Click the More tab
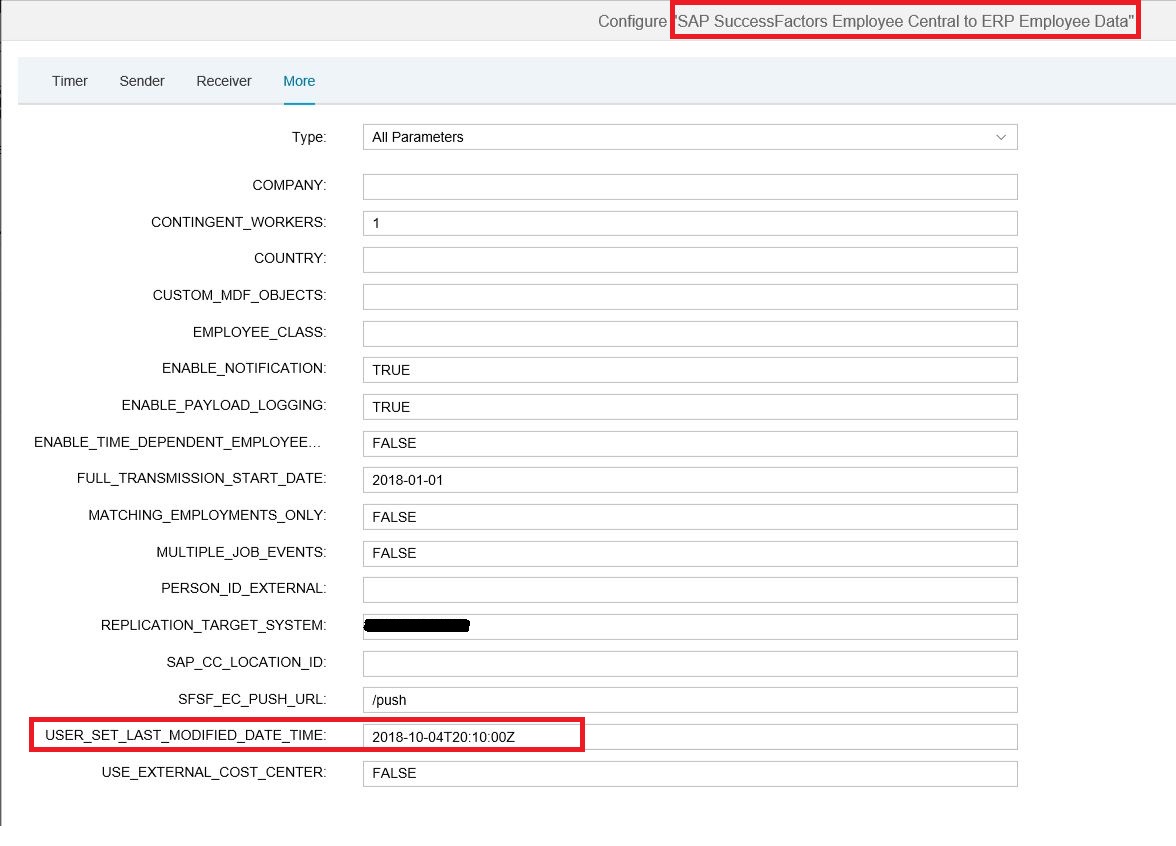 click(298, 81)
